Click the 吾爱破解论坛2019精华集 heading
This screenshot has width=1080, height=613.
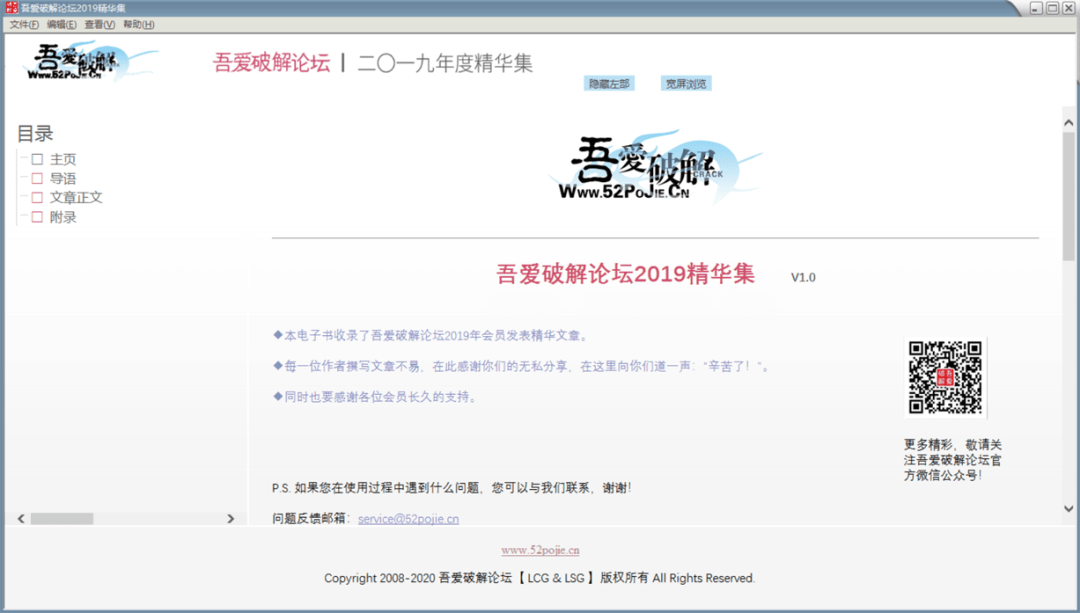click(x=625, y=274)
